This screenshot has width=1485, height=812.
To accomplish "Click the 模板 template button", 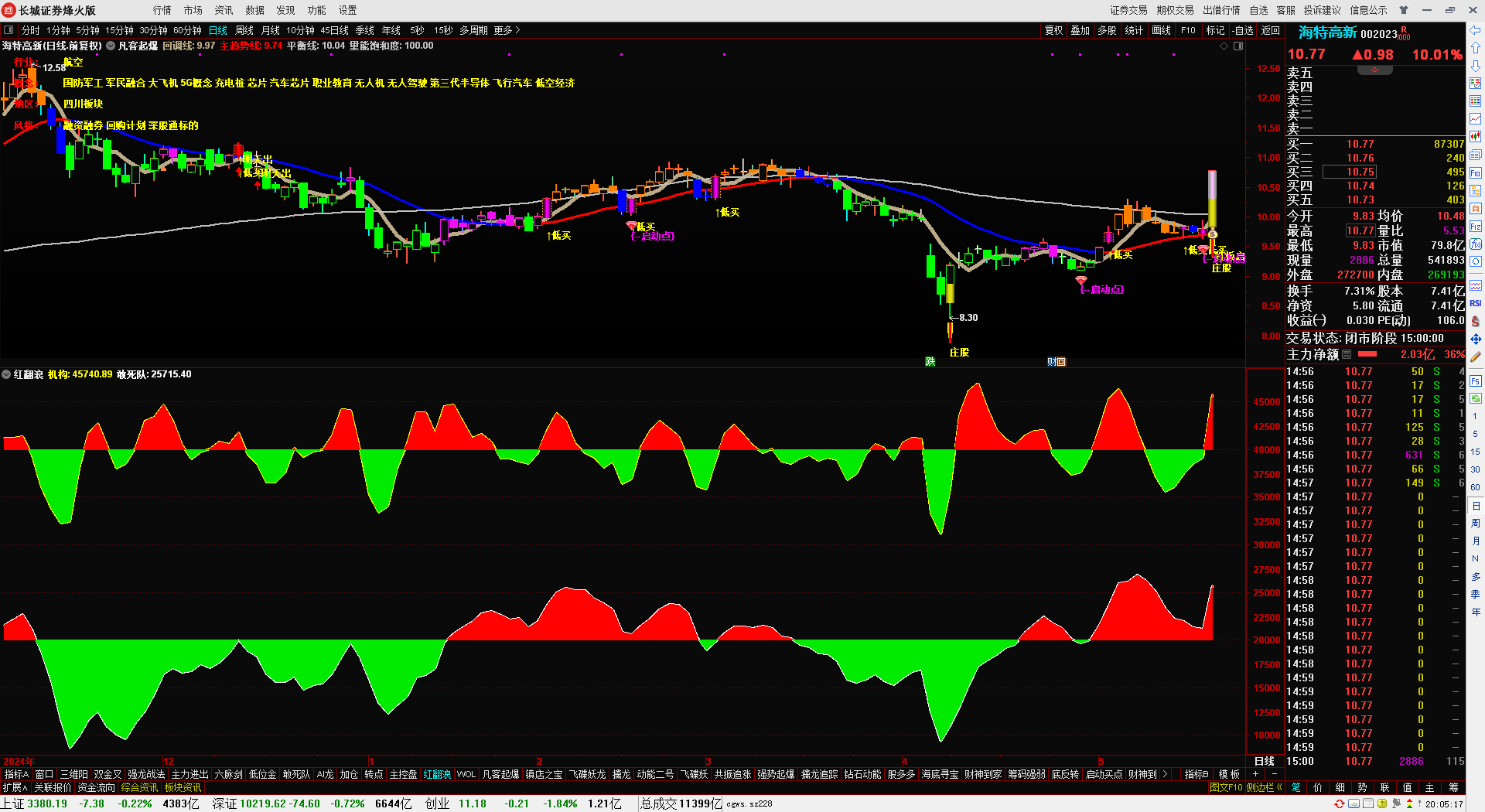I will point(1229,774).
